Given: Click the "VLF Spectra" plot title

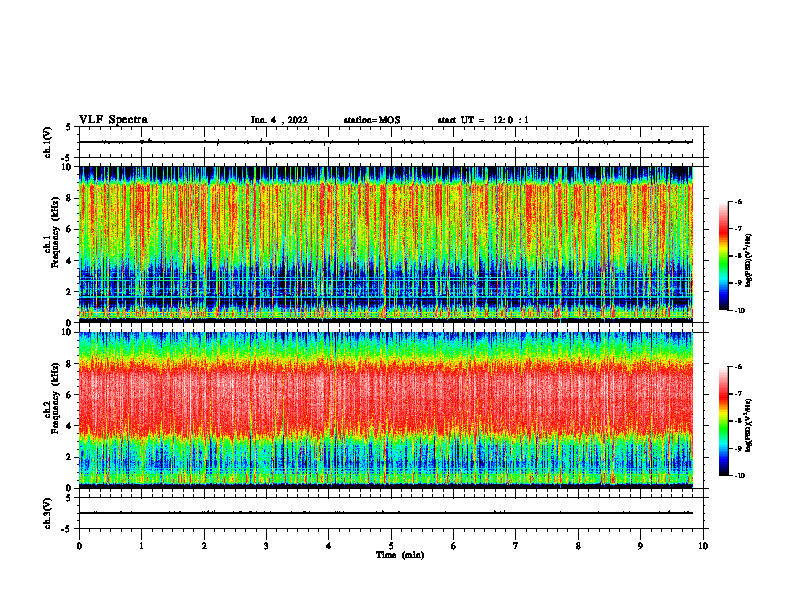Looking at the screenshot, I should coord(113,120).
